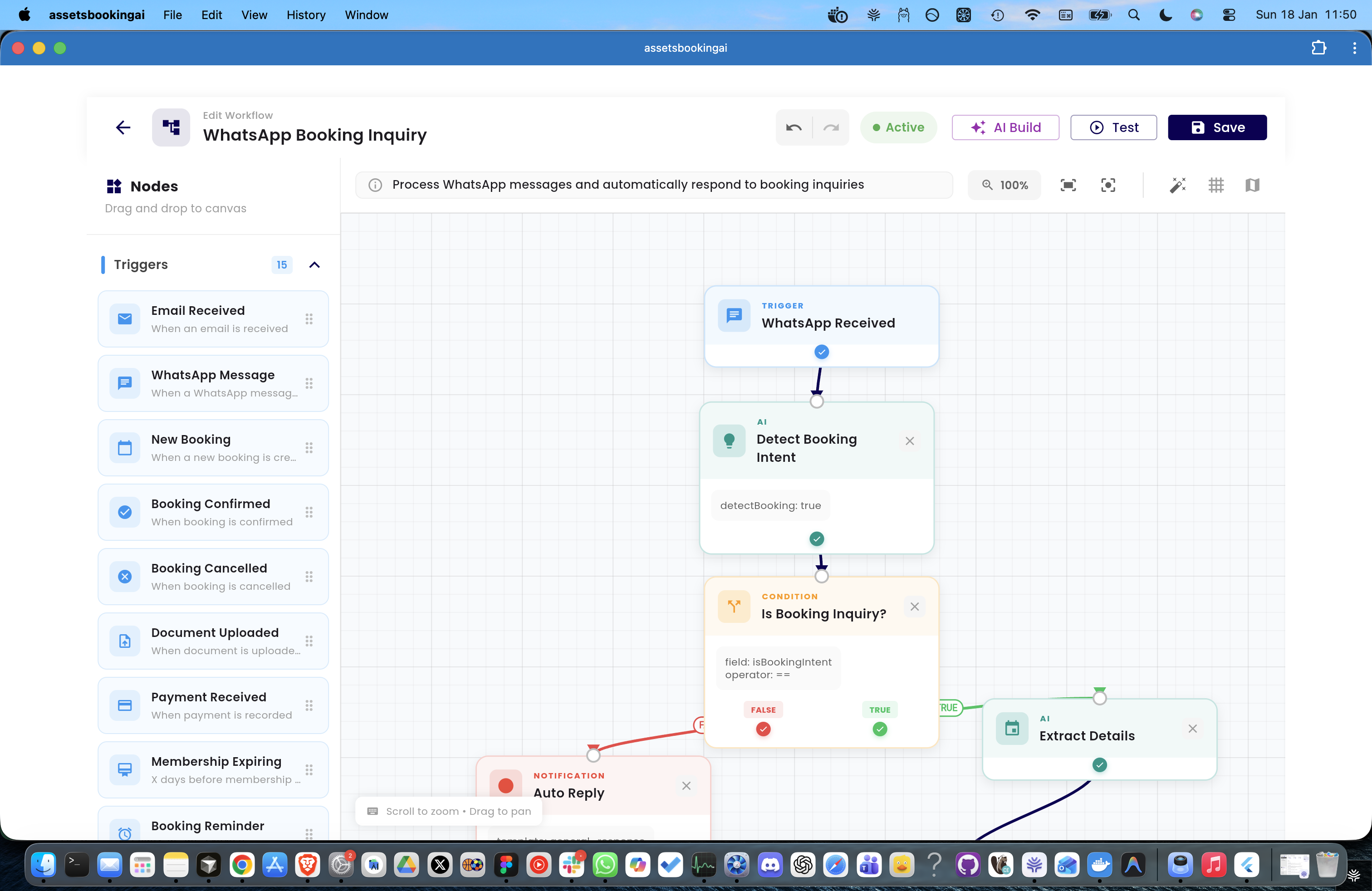Open the History menu
The image size is (1372, 891).
pyautogui.click(x=305, y=15)
